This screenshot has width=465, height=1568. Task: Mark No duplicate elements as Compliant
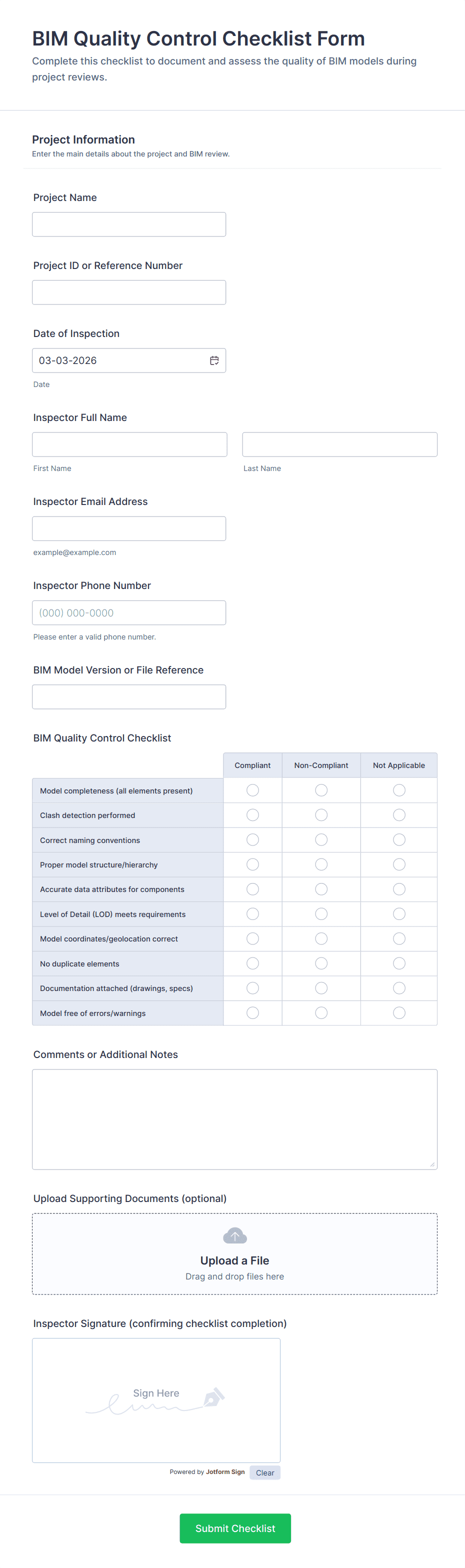(252, 963)
